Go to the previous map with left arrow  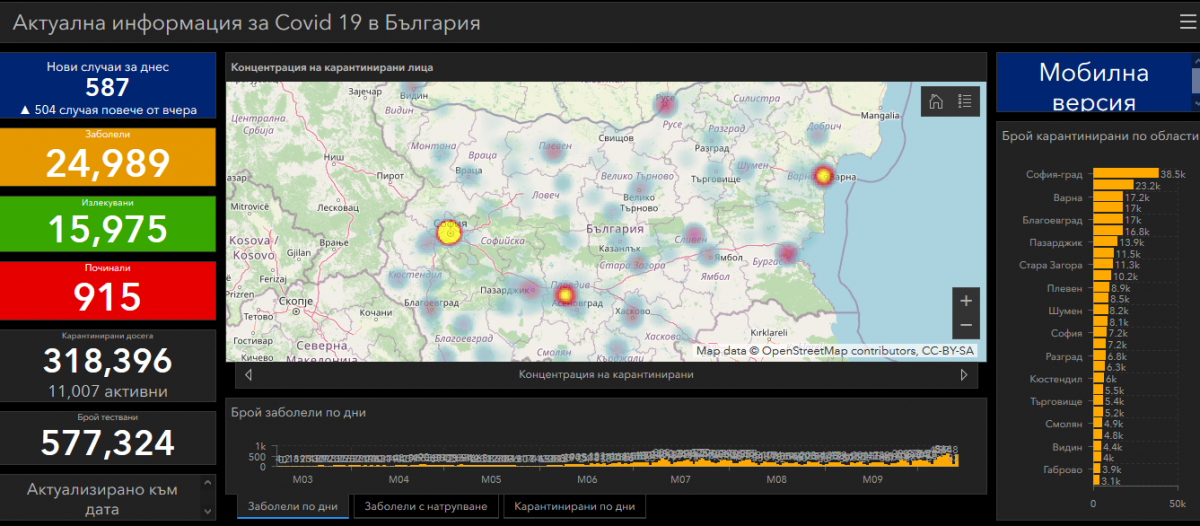coord(248,375)
